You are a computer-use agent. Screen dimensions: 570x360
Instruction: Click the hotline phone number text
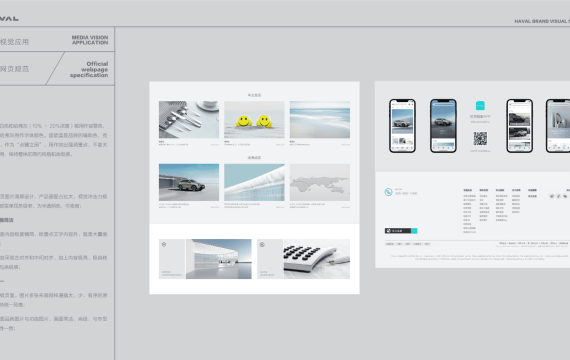point(406,193)
